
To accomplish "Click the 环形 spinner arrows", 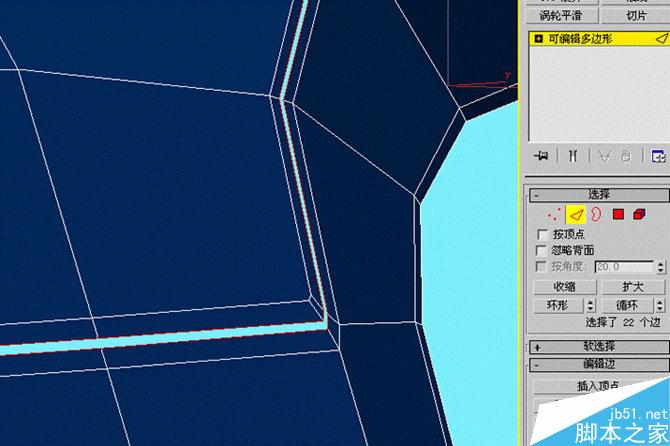I will click(591, 305).
